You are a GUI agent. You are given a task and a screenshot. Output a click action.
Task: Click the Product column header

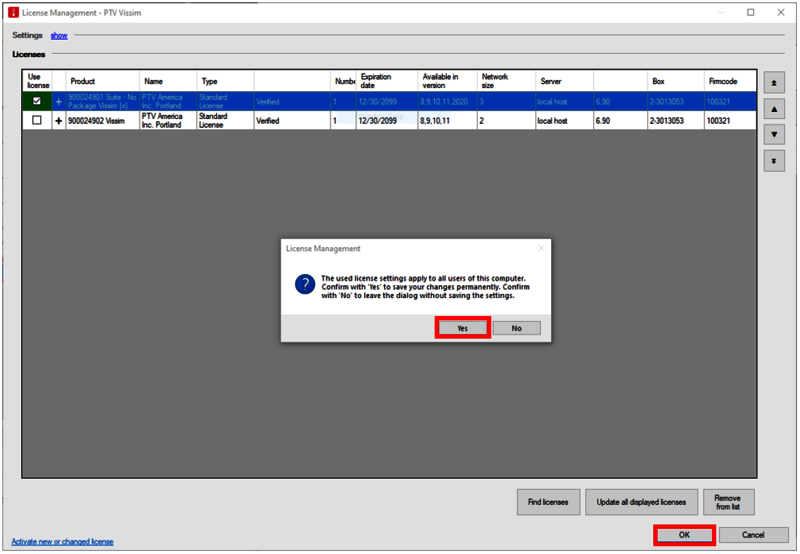point(82,81)
